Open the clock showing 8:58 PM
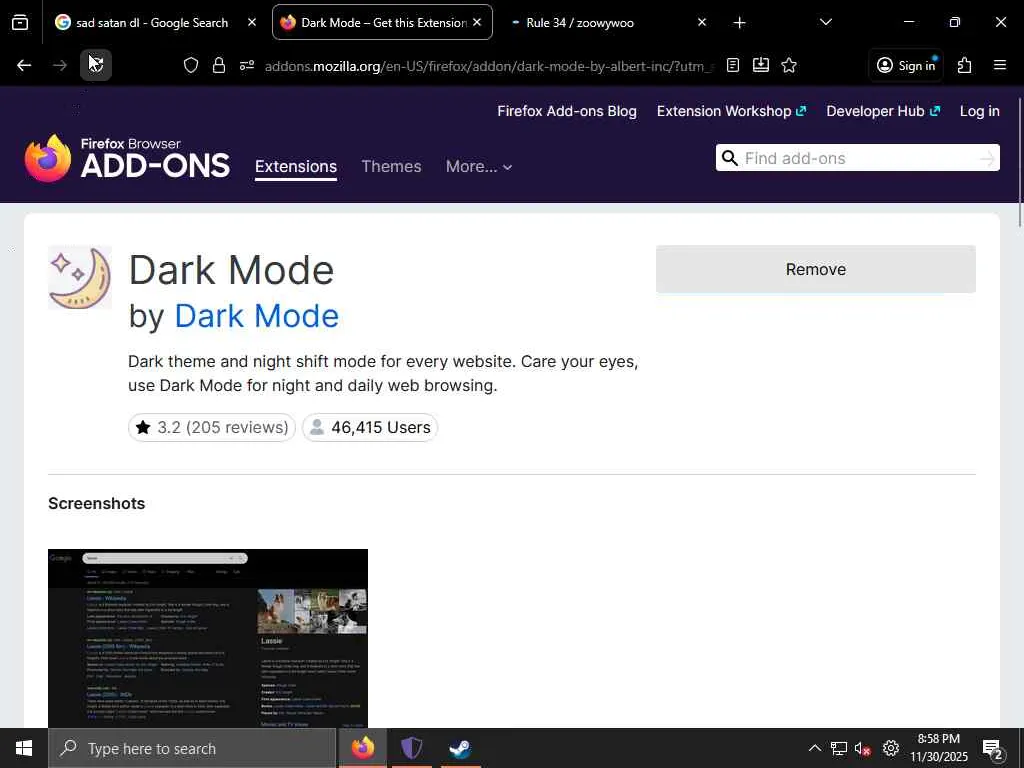Screen dimensions: 1024x768 pos(938,748)
